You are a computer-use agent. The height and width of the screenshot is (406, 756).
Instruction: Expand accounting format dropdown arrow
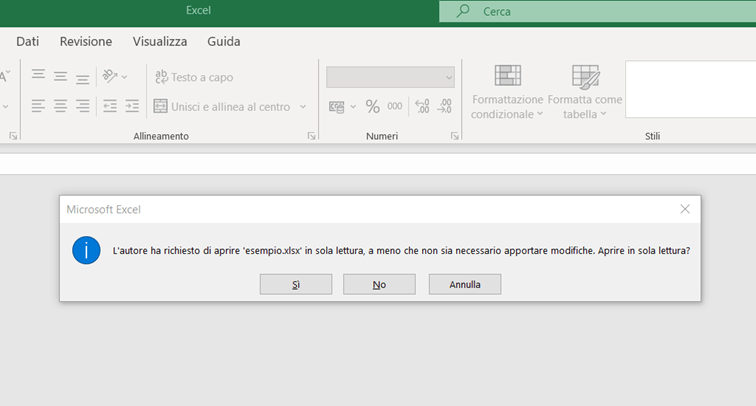point(353,107)
